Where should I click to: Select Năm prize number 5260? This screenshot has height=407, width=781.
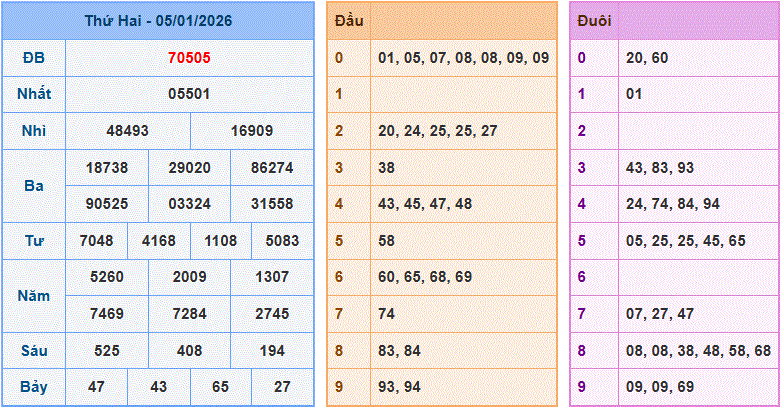click(x=107, y=277)
